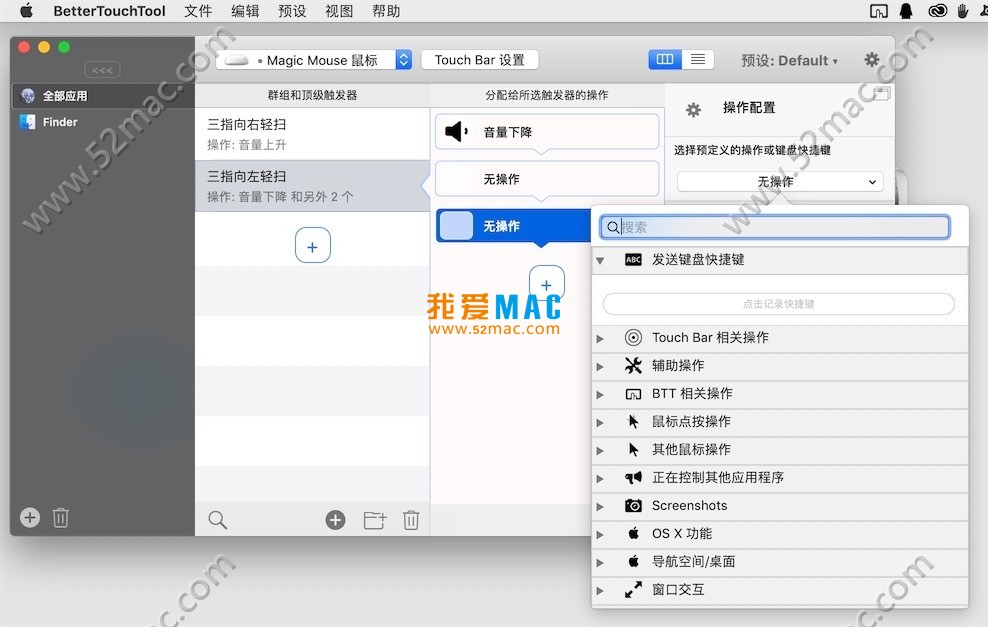988x627 pixels.
Task: Switch to list view layout
Action: (x=698, y=59)
